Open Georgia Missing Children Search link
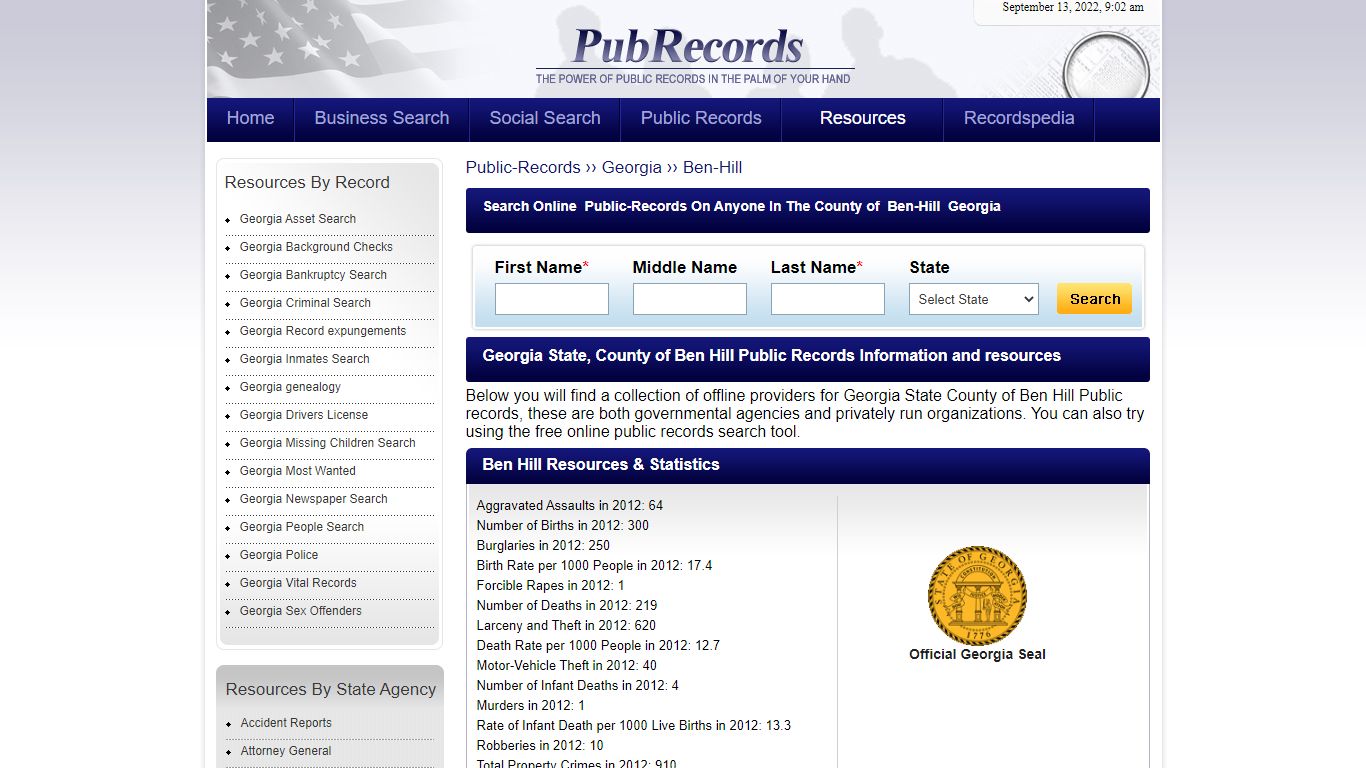This screenshot has height=768, width=1366. [328, 443]
